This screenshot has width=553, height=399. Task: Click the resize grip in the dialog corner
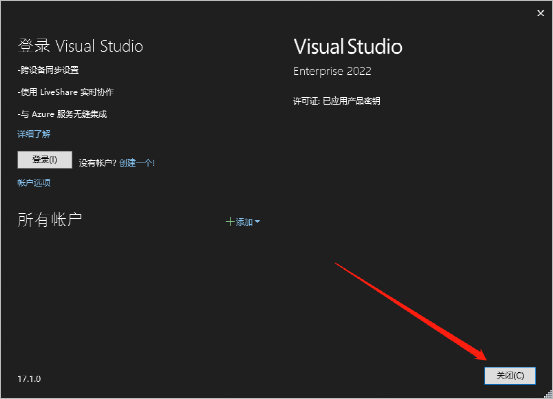pyautogui.click(x=548, y=394)
